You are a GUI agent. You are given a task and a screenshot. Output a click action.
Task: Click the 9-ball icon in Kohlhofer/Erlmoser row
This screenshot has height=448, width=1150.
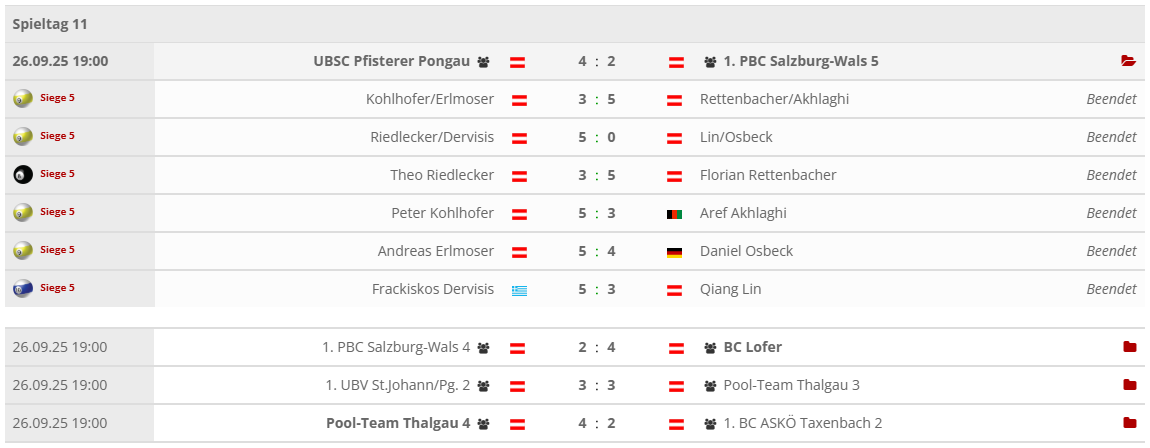click(x=23, y=99)
